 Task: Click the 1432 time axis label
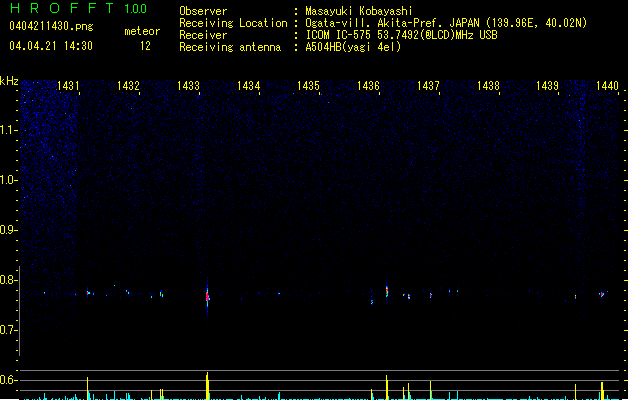point(128,86)
